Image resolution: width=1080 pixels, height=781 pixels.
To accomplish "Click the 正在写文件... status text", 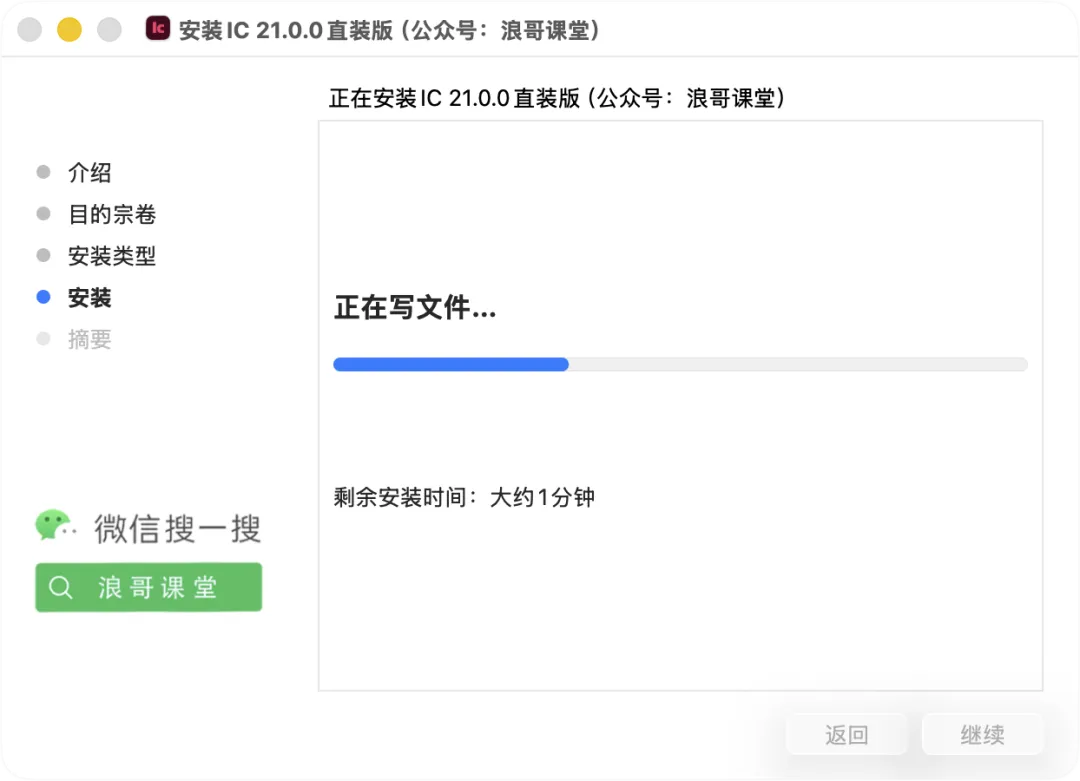I will click(415, 308).
